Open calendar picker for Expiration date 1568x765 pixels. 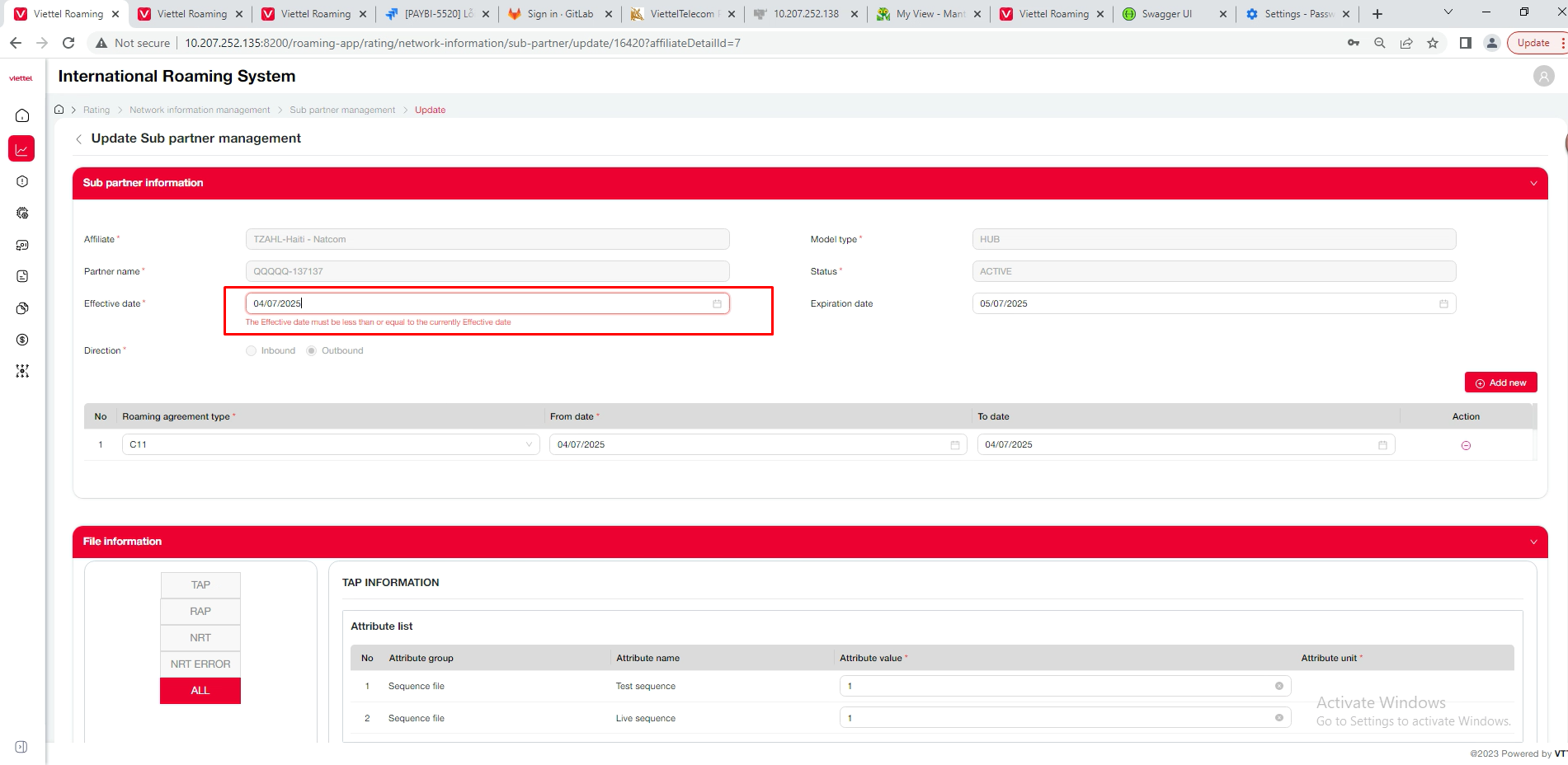[1443, 304]
